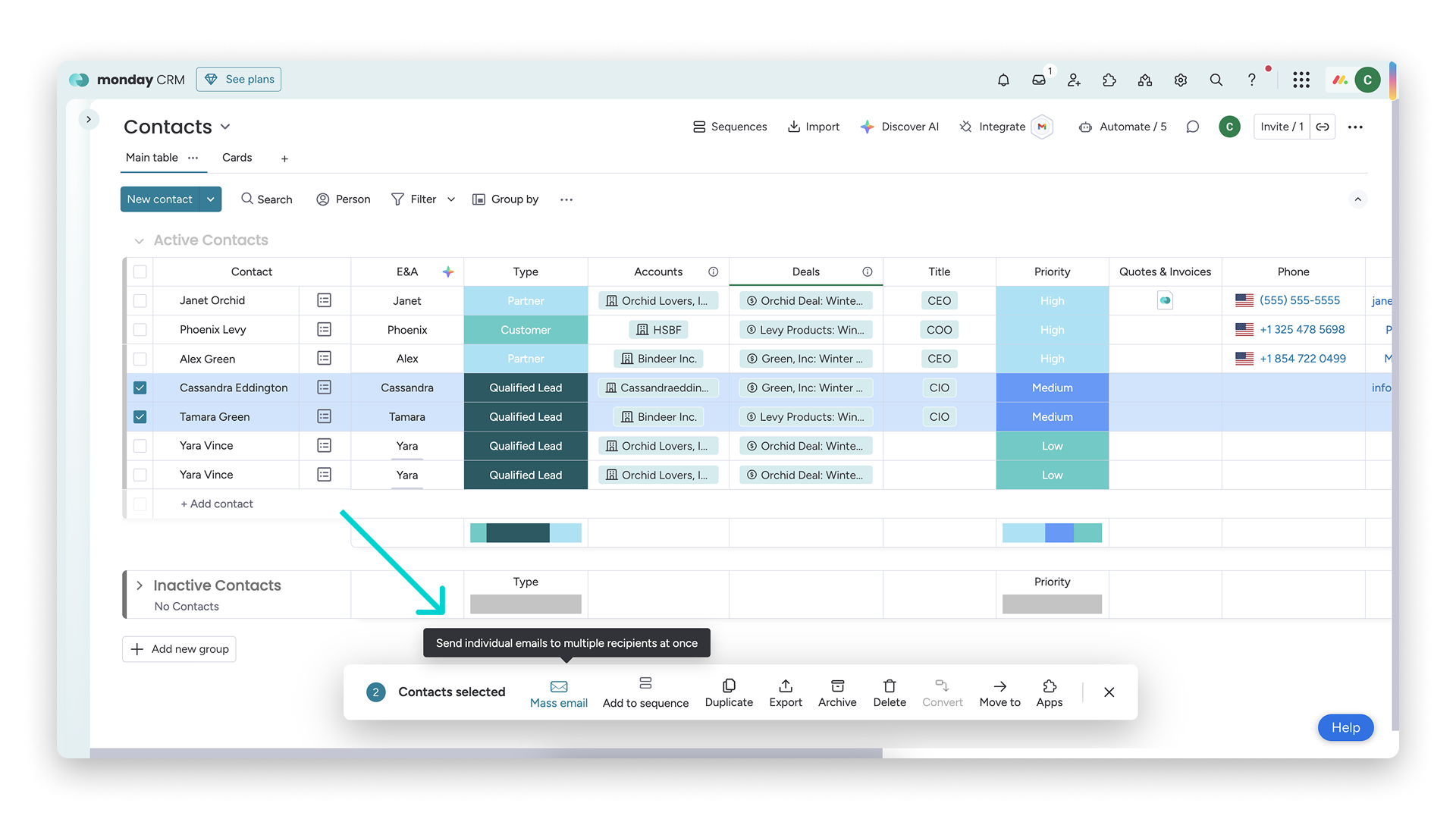The image size is (1456, 819).
Task: Open Phoenix Levy's updates icon
Action: (325, 329)
